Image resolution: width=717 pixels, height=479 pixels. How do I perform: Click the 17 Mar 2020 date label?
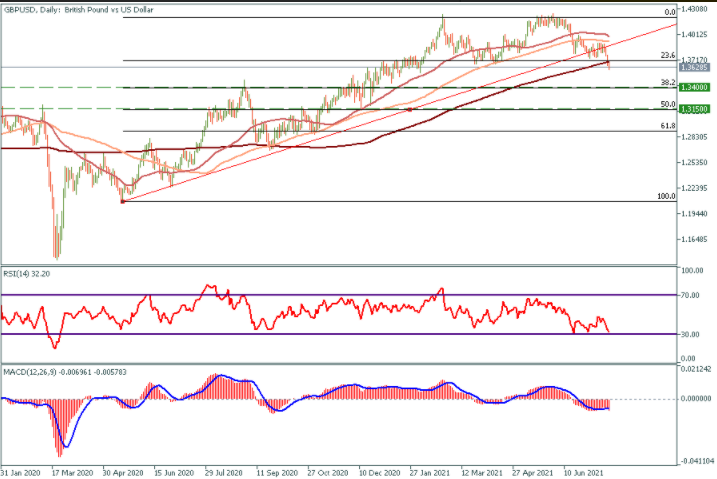pyautogui.click(x=72, y=473)
